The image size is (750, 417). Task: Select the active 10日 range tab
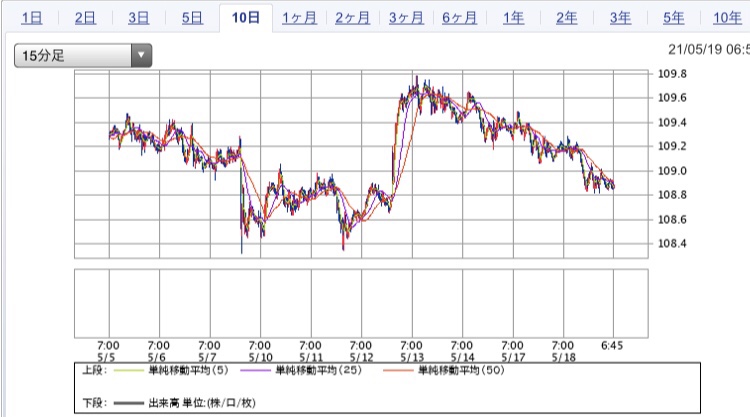pos(246,18)
